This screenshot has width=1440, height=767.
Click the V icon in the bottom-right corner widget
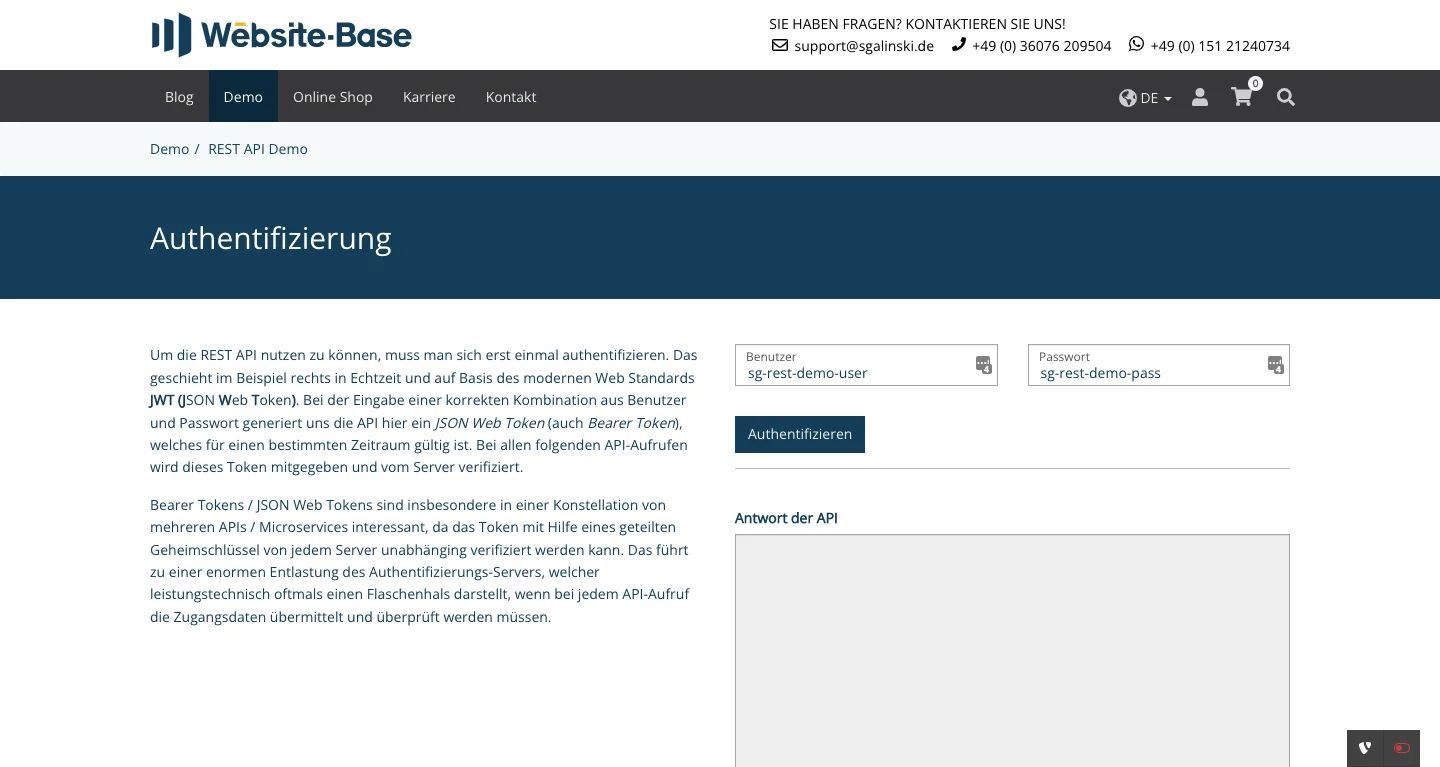tap(1364, 748)
